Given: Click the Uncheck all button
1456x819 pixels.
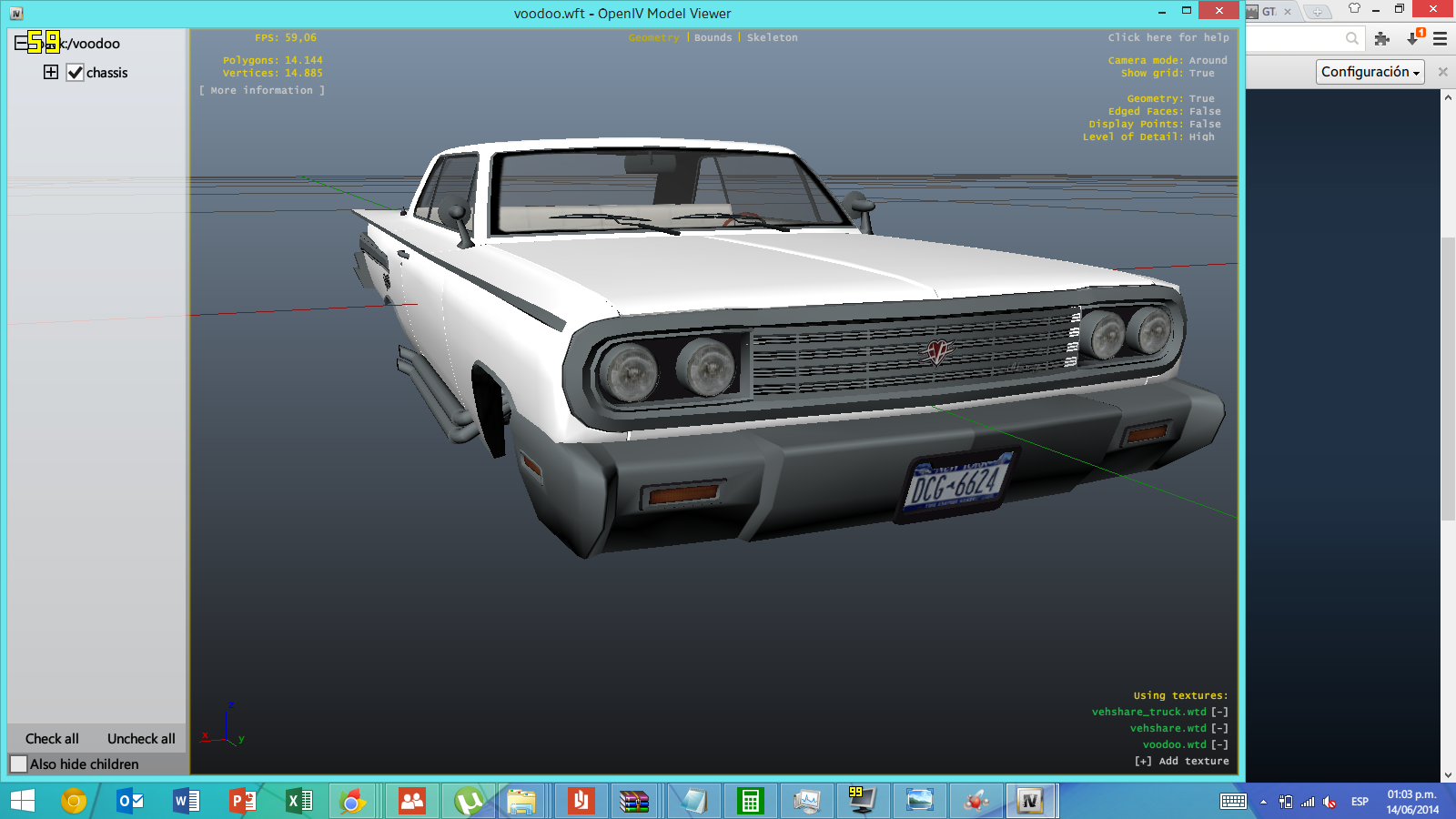Looking at the screenshot, I should (141, 739).
